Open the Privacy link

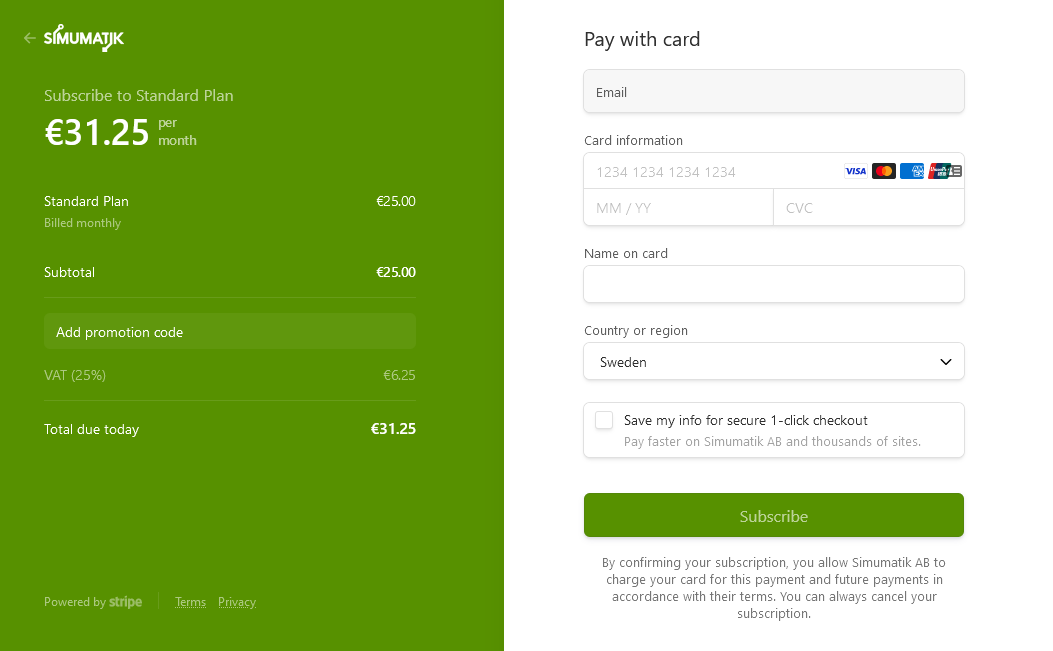tap(237, 602)
